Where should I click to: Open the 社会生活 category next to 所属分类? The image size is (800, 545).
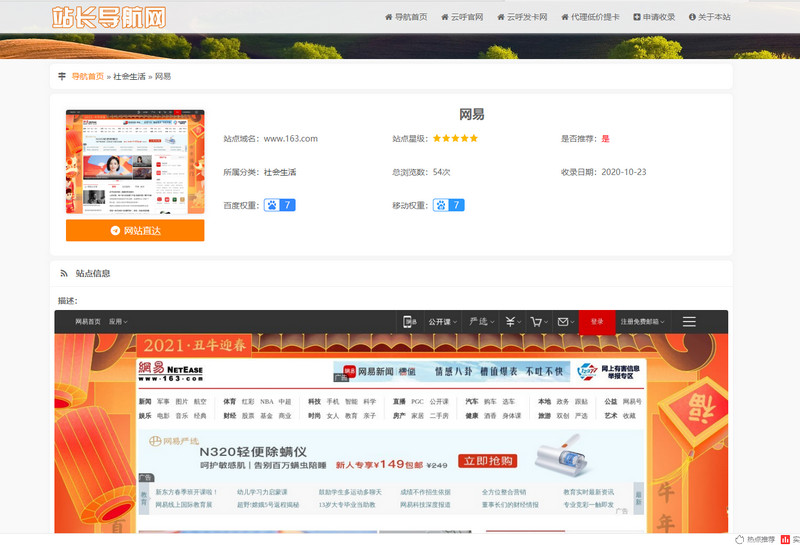tap(280, 172)
